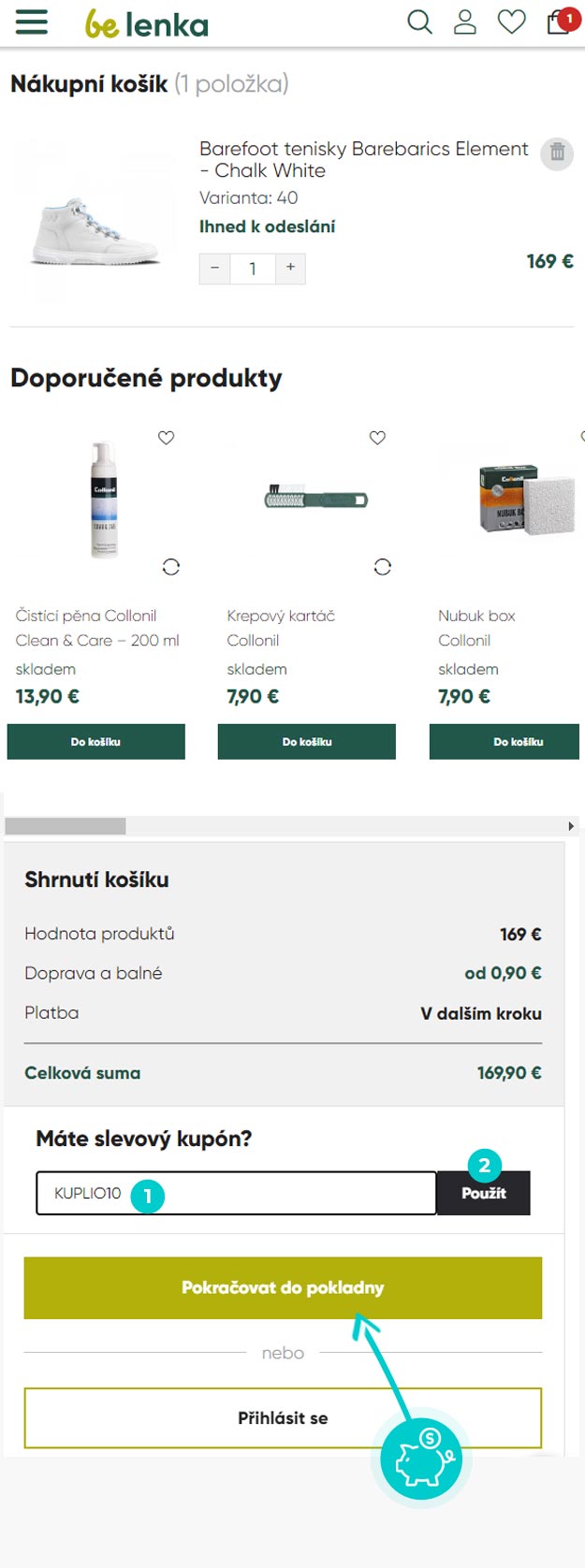
Task: Click the coupon code input field
Action: 236,1193
